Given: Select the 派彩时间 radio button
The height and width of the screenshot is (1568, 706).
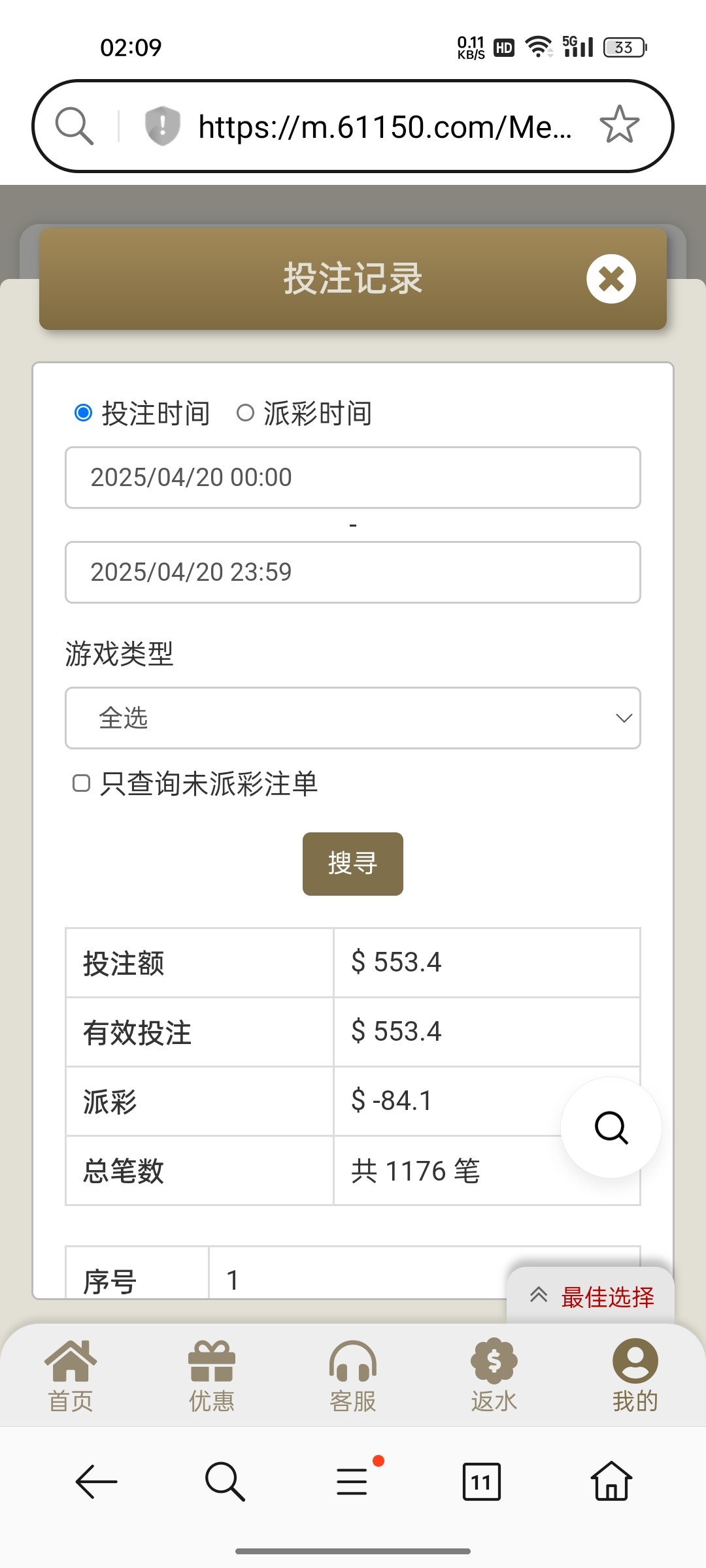Looking at the screenshot, I should tap(245, 413).
